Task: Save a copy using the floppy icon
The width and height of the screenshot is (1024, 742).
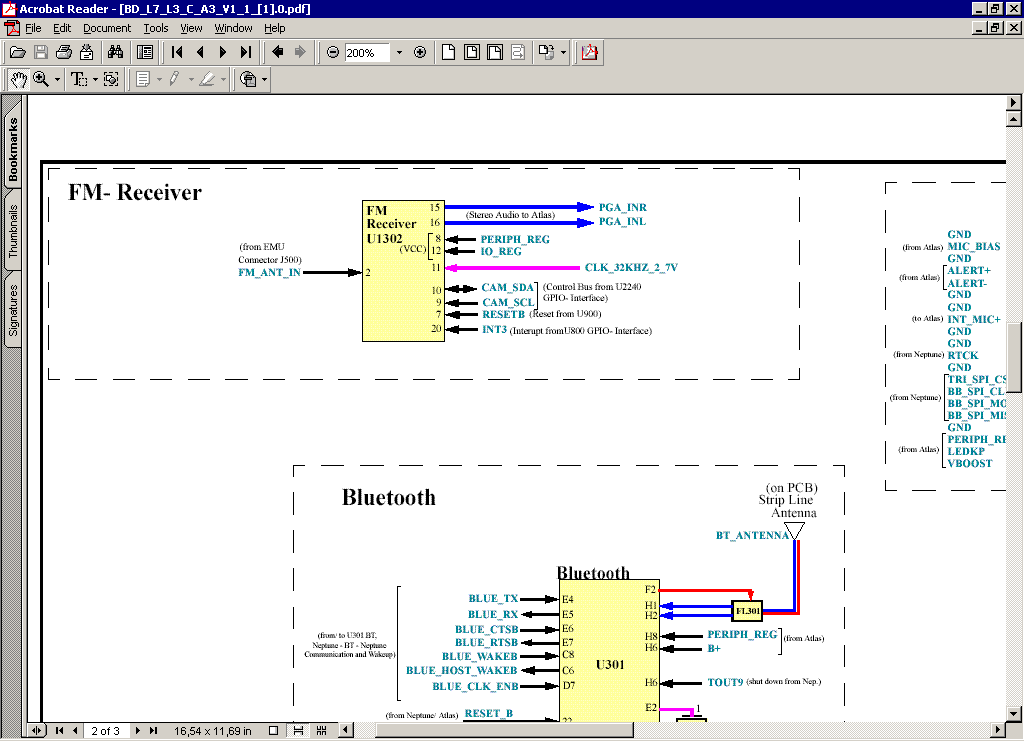Action: tap(40, 52)
